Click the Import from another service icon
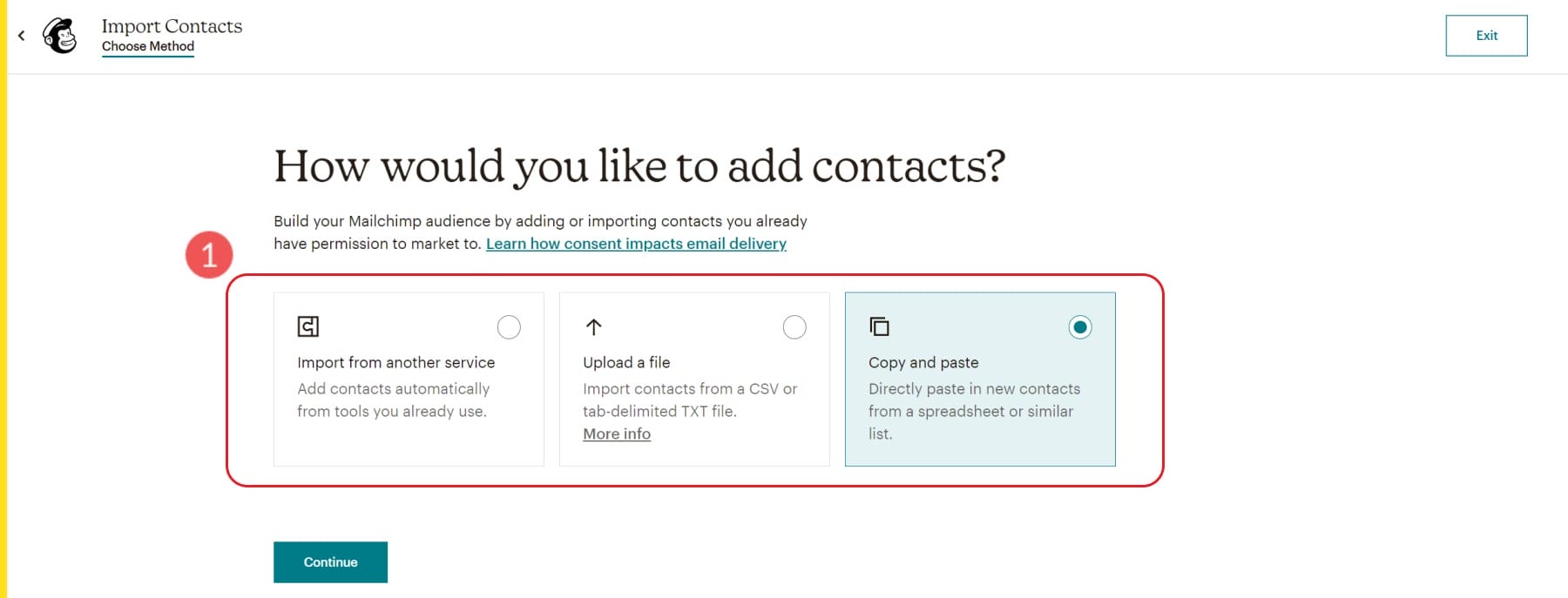The height and width of the screenshot is (598, 1568). tap(307, 326)
